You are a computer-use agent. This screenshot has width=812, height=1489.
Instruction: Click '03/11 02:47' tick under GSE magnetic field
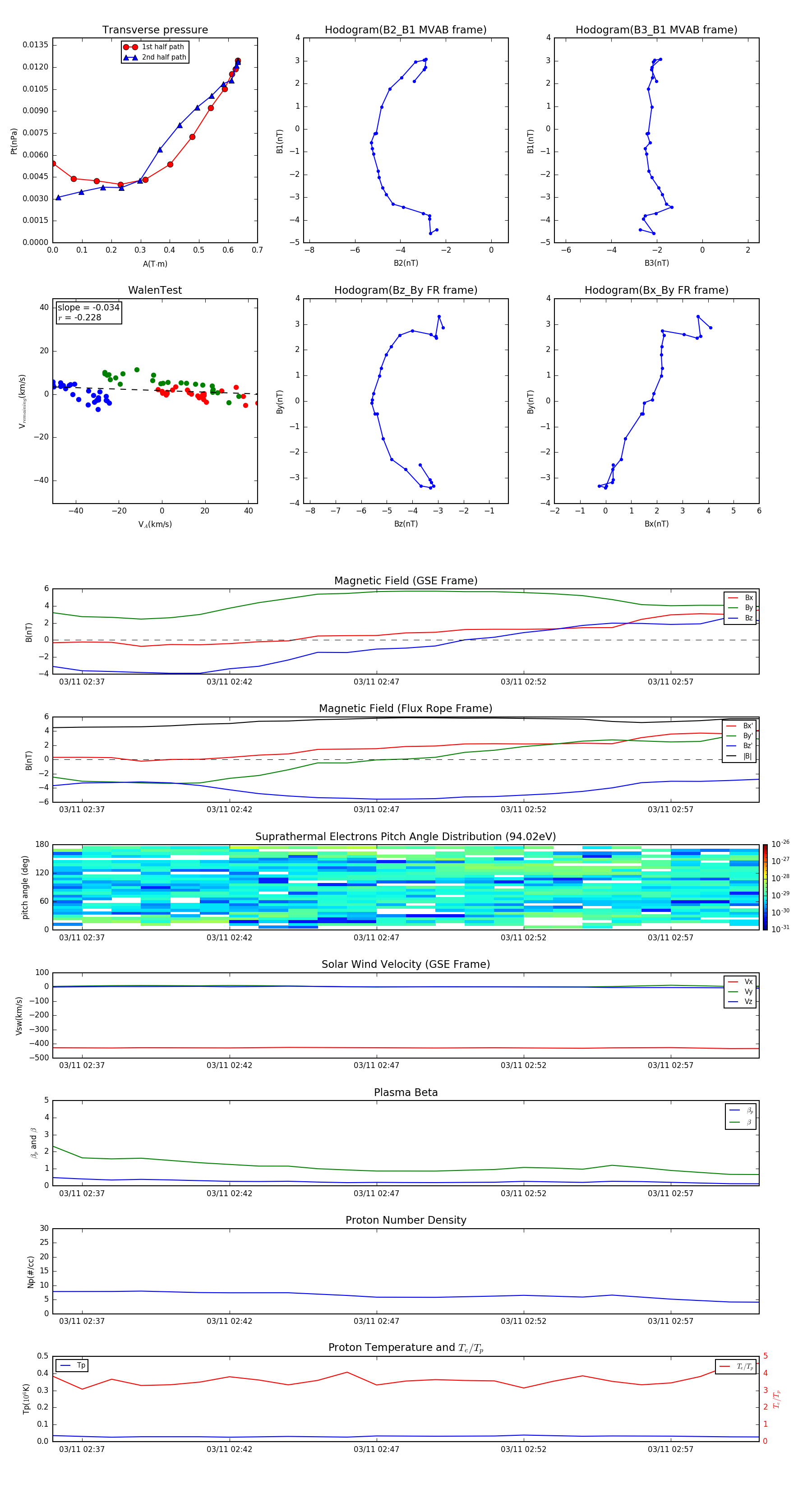376,681
